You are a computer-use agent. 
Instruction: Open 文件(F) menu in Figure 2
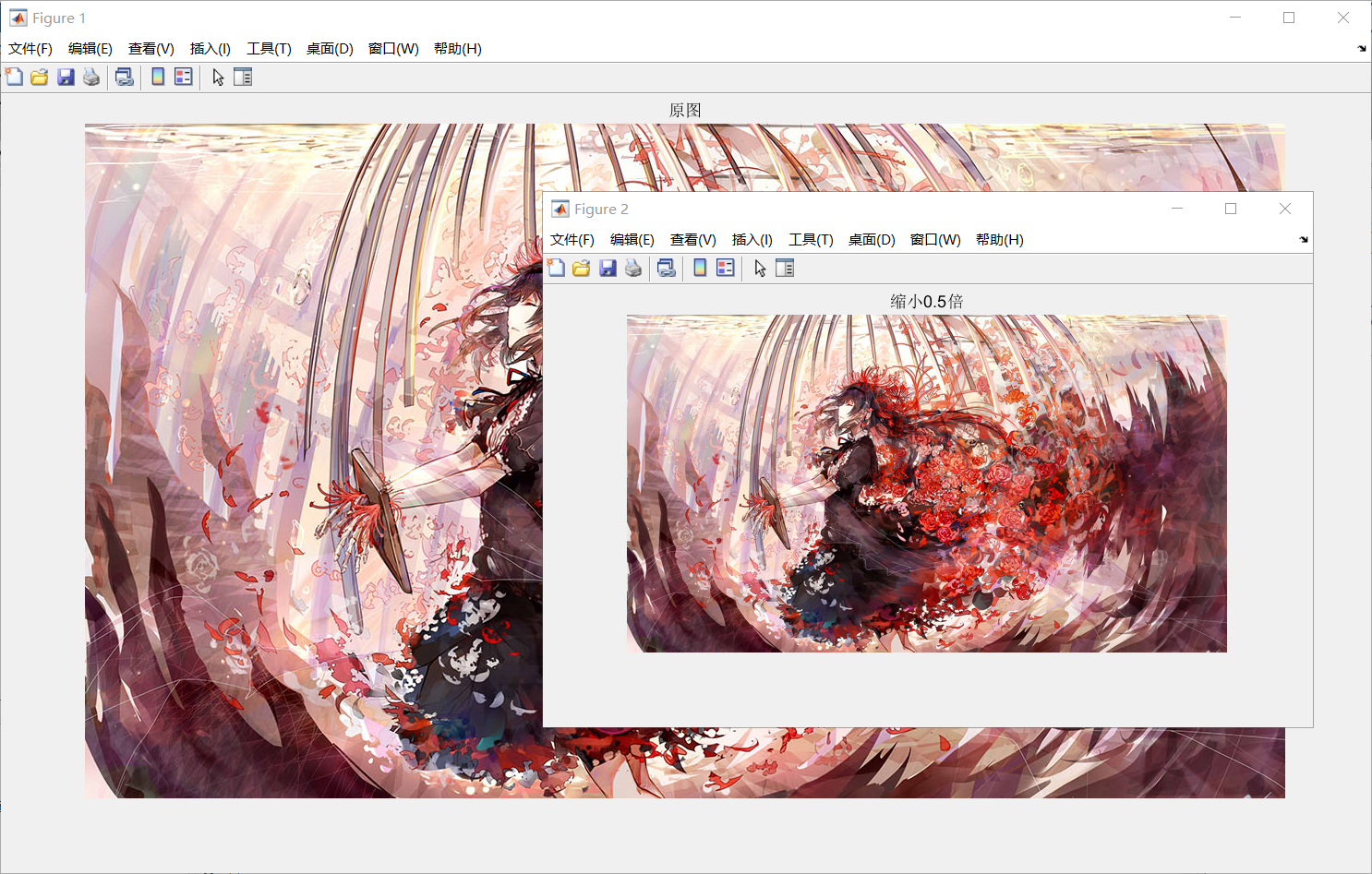point(572,240)
